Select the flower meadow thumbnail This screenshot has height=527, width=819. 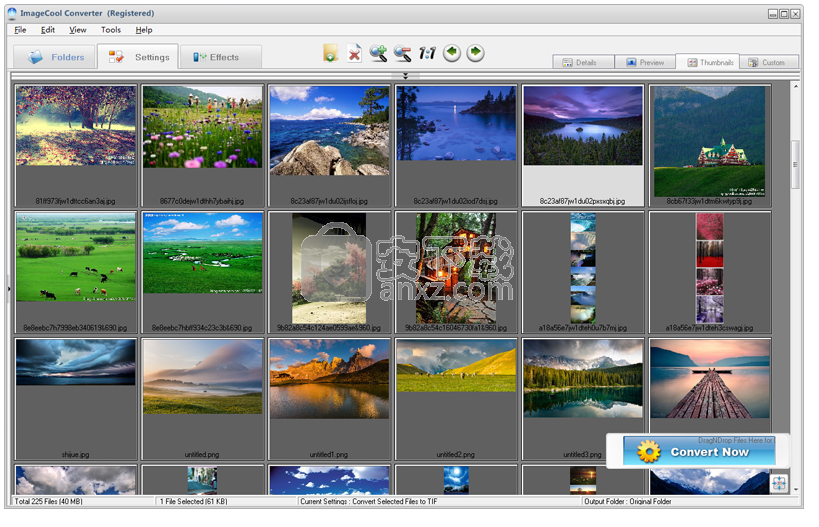tap(203, 146)
